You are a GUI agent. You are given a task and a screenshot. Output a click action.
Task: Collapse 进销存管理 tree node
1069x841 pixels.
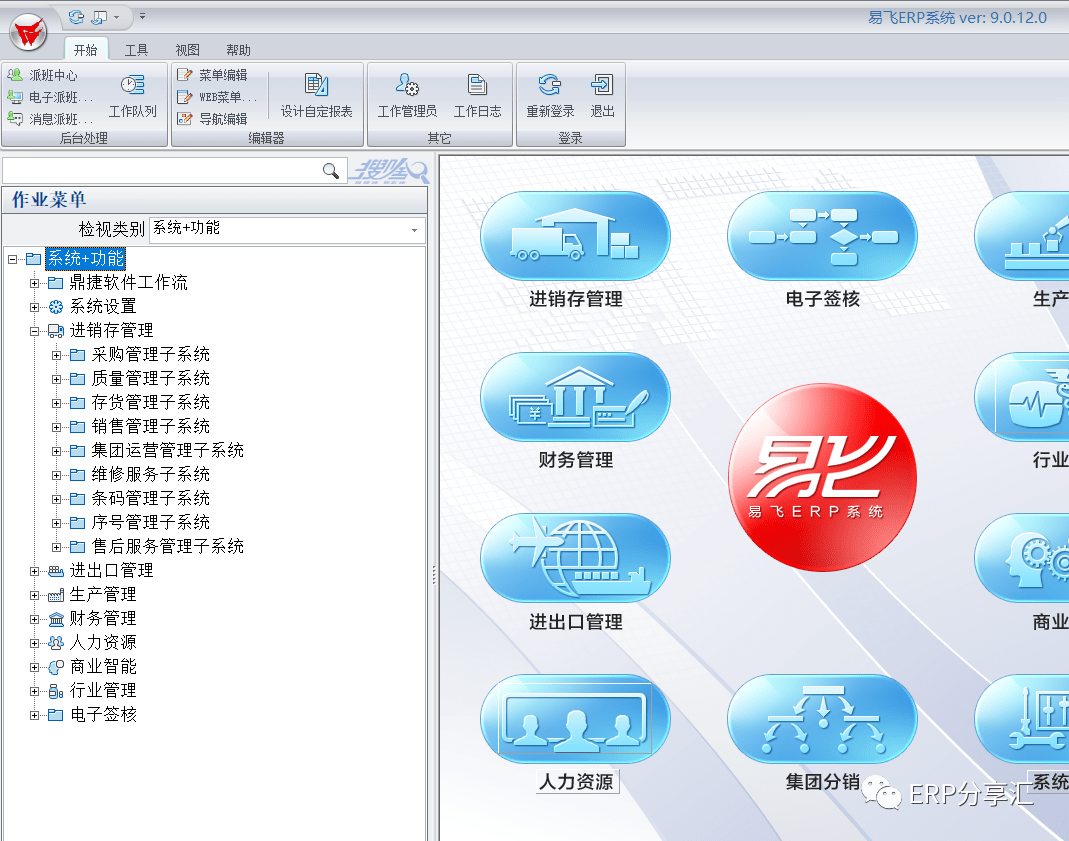(x=34, y=331)
